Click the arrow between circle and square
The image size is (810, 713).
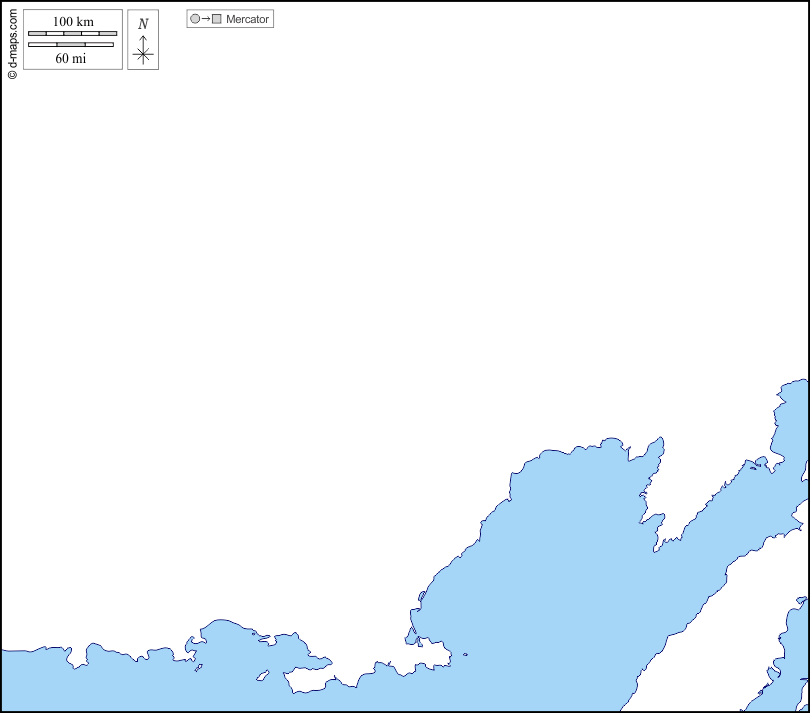point(205,19)
